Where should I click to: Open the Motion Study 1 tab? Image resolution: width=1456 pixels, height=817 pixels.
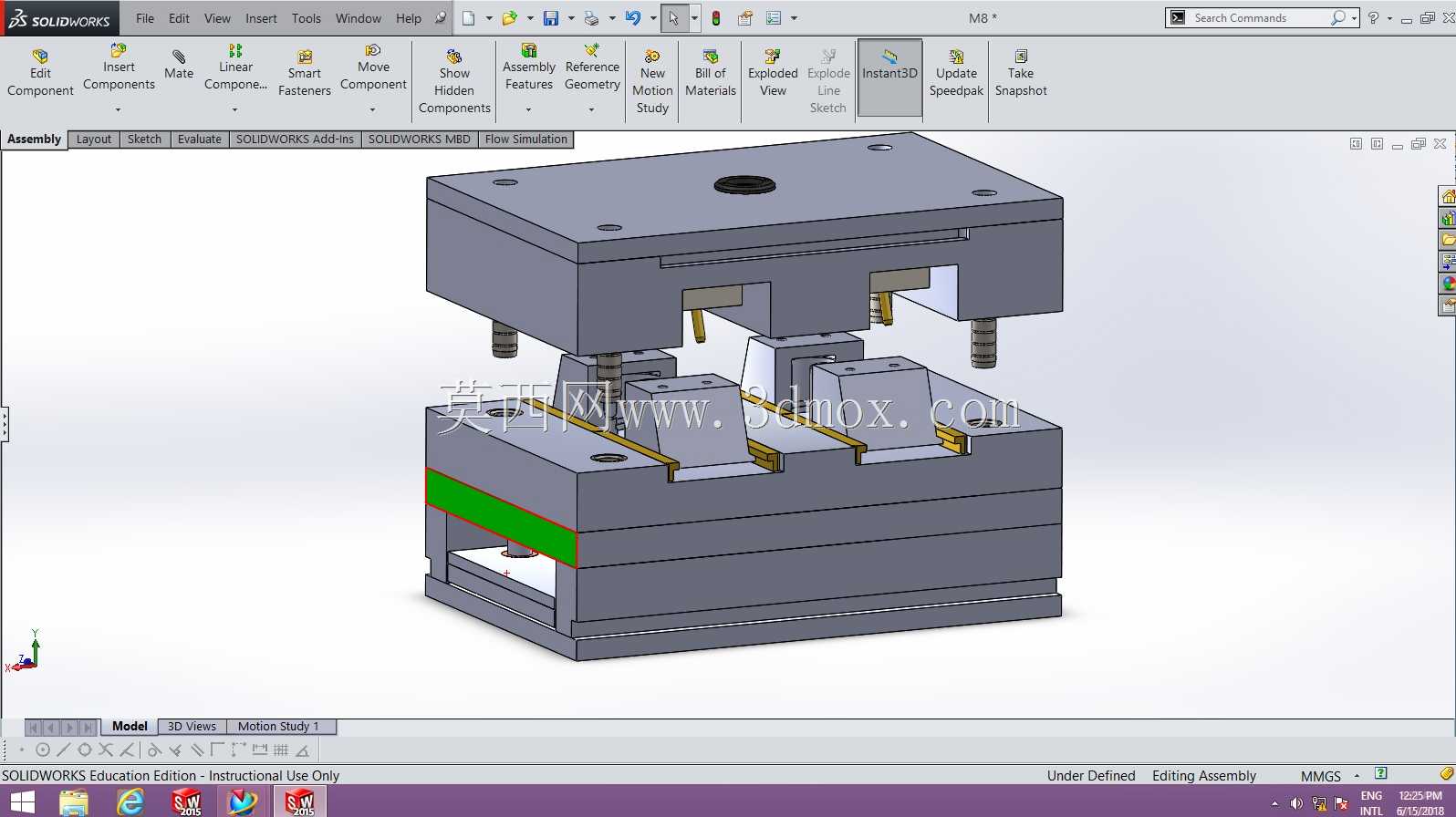tap(278, 727)
